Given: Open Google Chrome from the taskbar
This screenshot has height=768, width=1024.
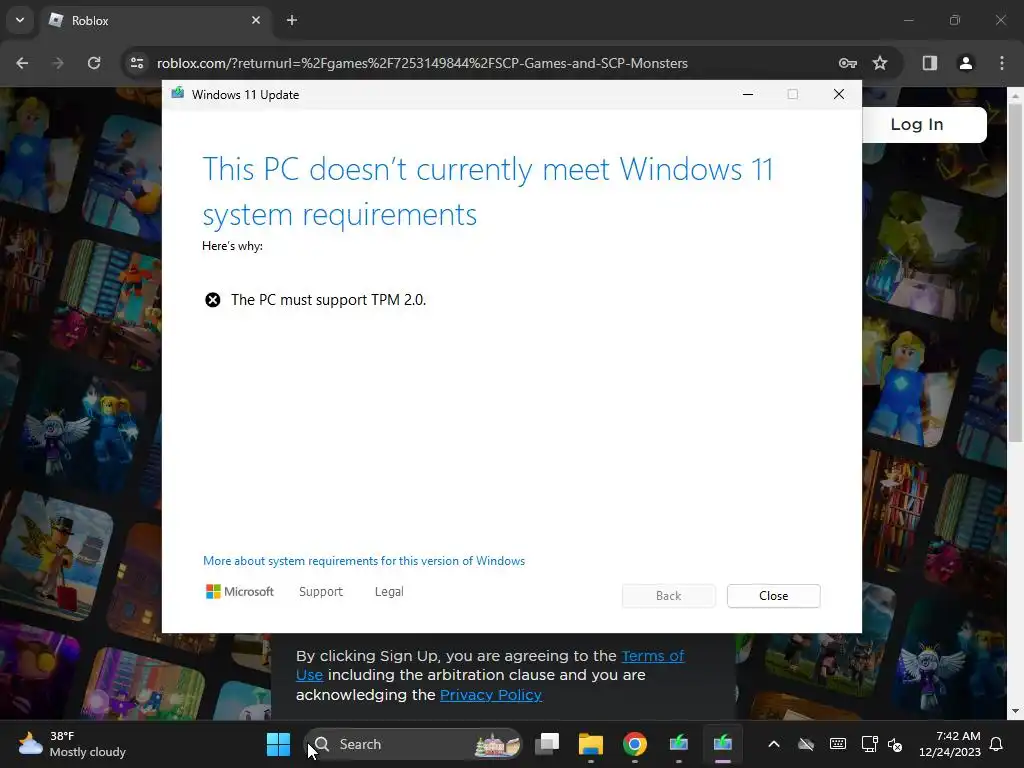Looking at the screenshot, I should (x=635, y=744).
